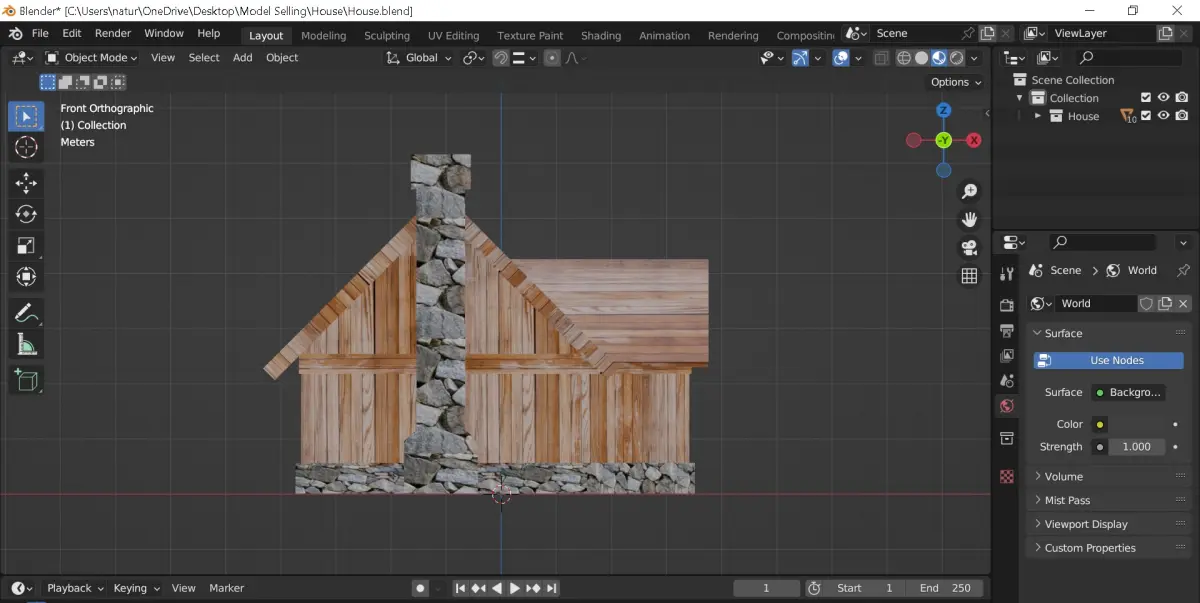This screenshot has width=1200, height=603.
Task: Choose the Add Cube tool
Action: (26, 380)
